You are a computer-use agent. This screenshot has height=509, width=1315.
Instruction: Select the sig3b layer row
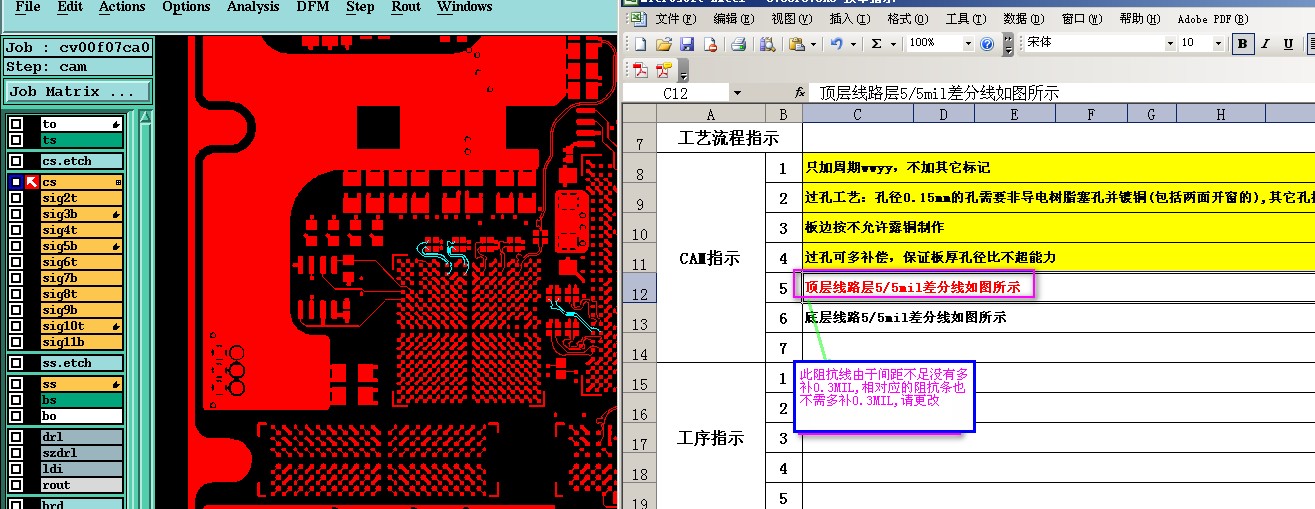pos(81,214)
